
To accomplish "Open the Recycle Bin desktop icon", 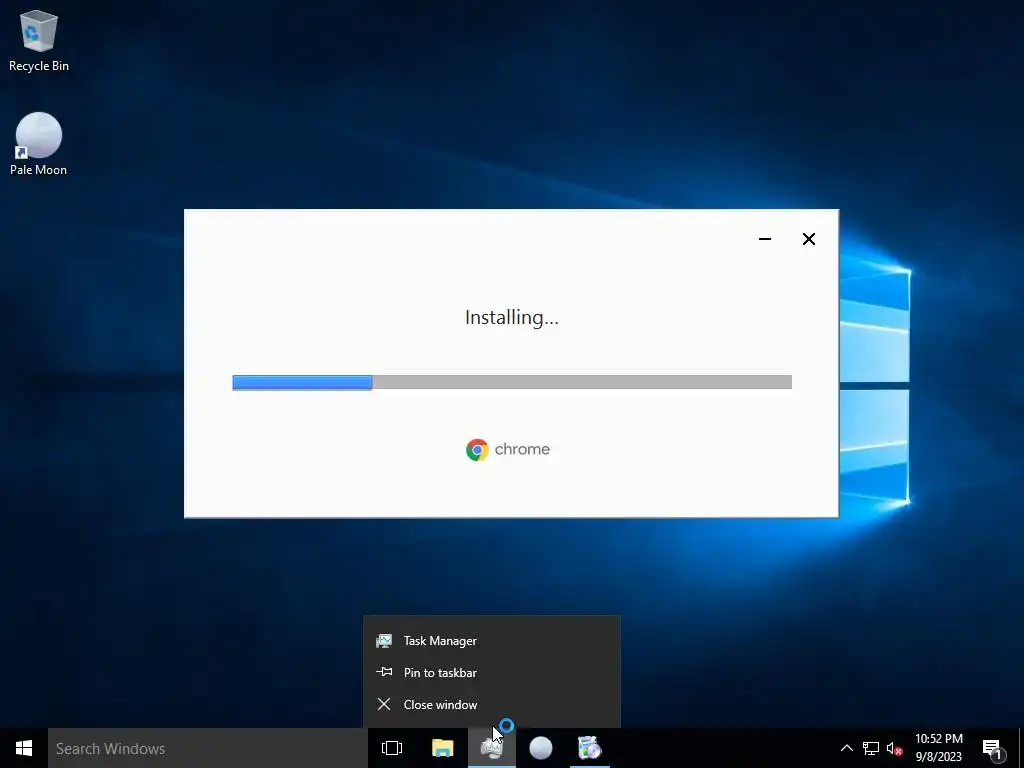I will [x=39, y=40].
